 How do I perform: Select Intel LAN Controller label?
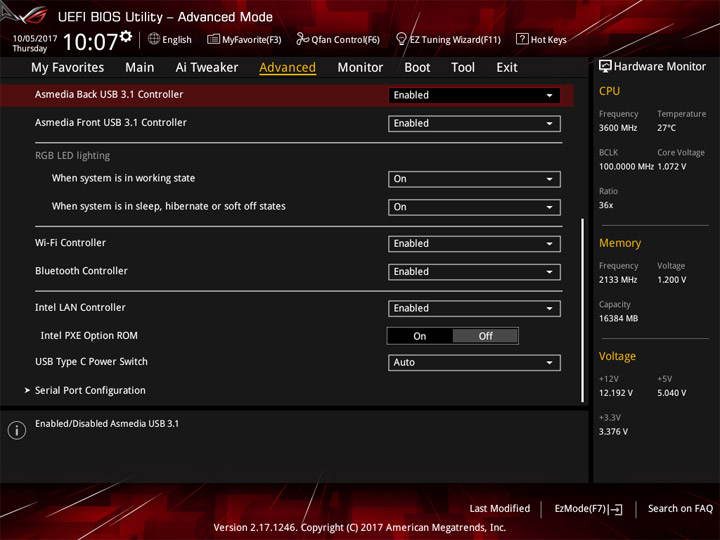coord(80,308)
